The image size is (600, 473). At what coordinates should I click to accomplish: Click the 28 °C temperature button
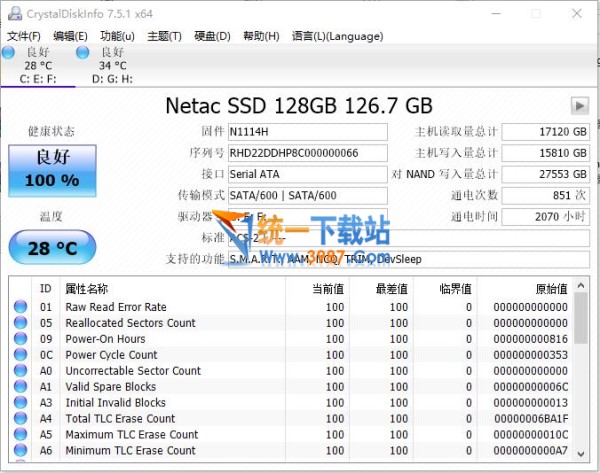pos(52,248)
